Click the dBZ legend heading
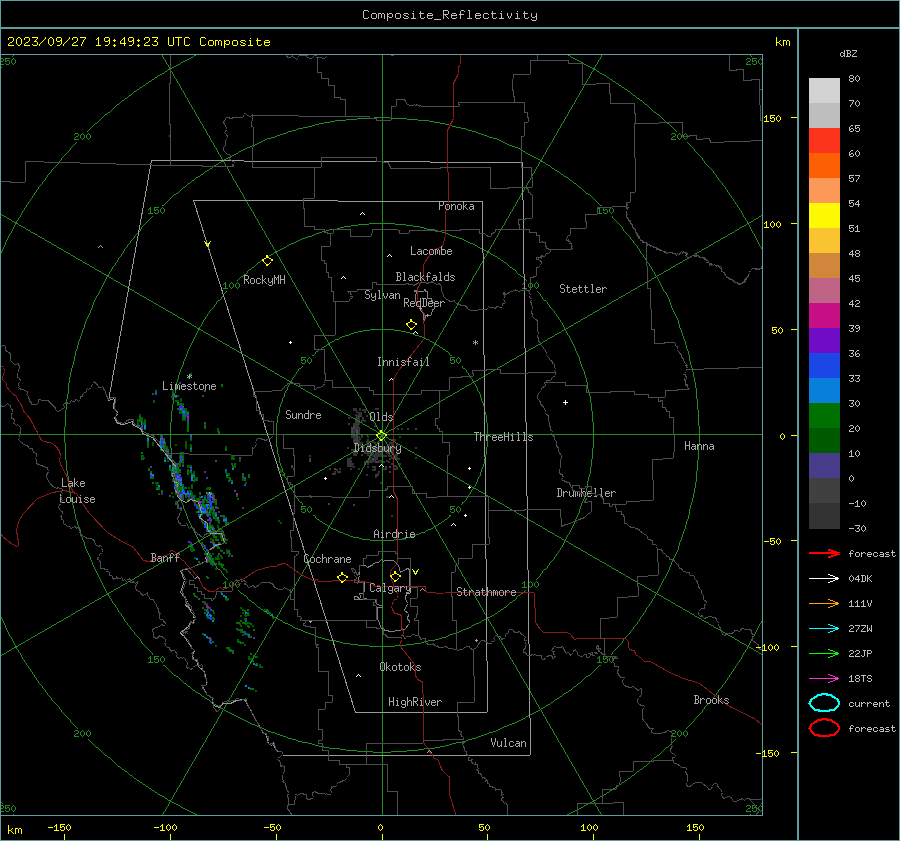The height and width of the screenshot is (841, 900). click(x=848, y=53)
